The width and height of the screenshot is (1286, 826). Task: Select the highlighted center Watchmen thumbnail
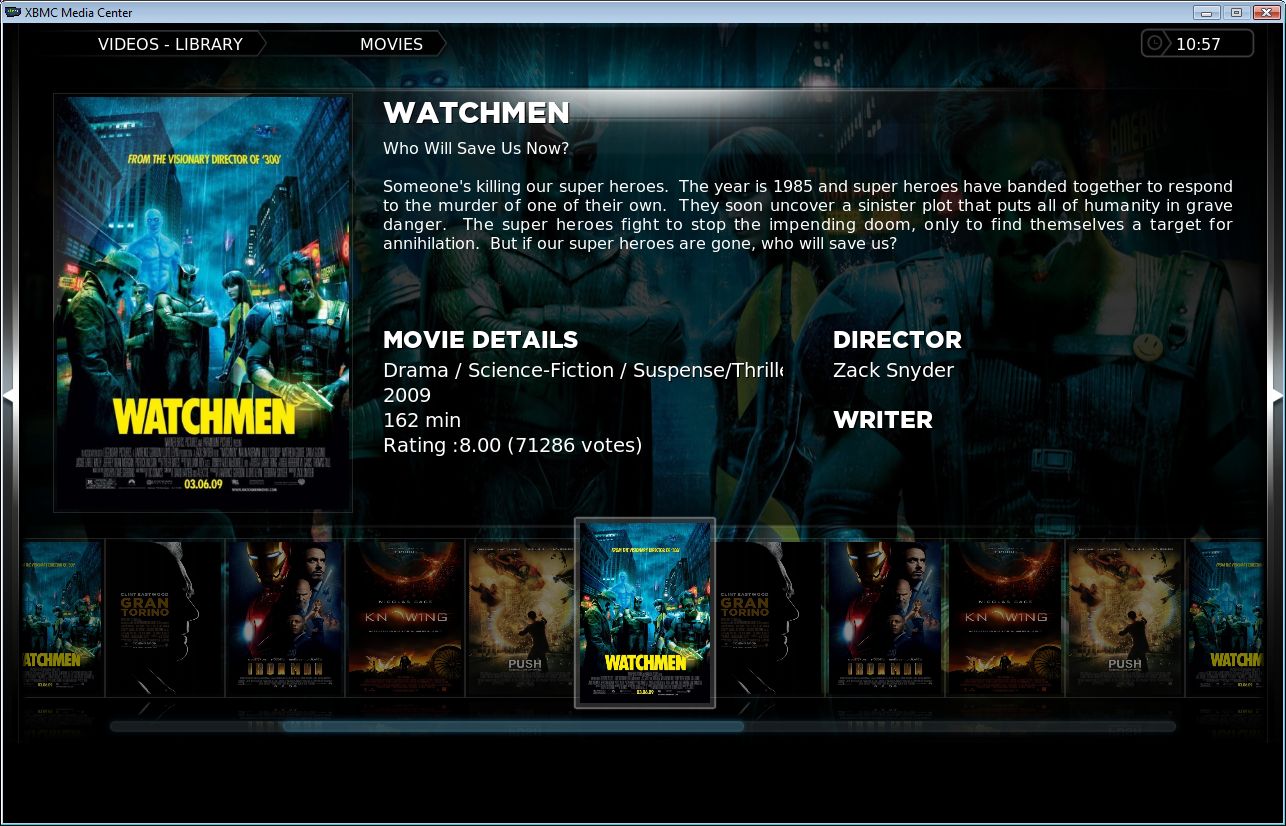pyautogui.click(x=645, y=612)
